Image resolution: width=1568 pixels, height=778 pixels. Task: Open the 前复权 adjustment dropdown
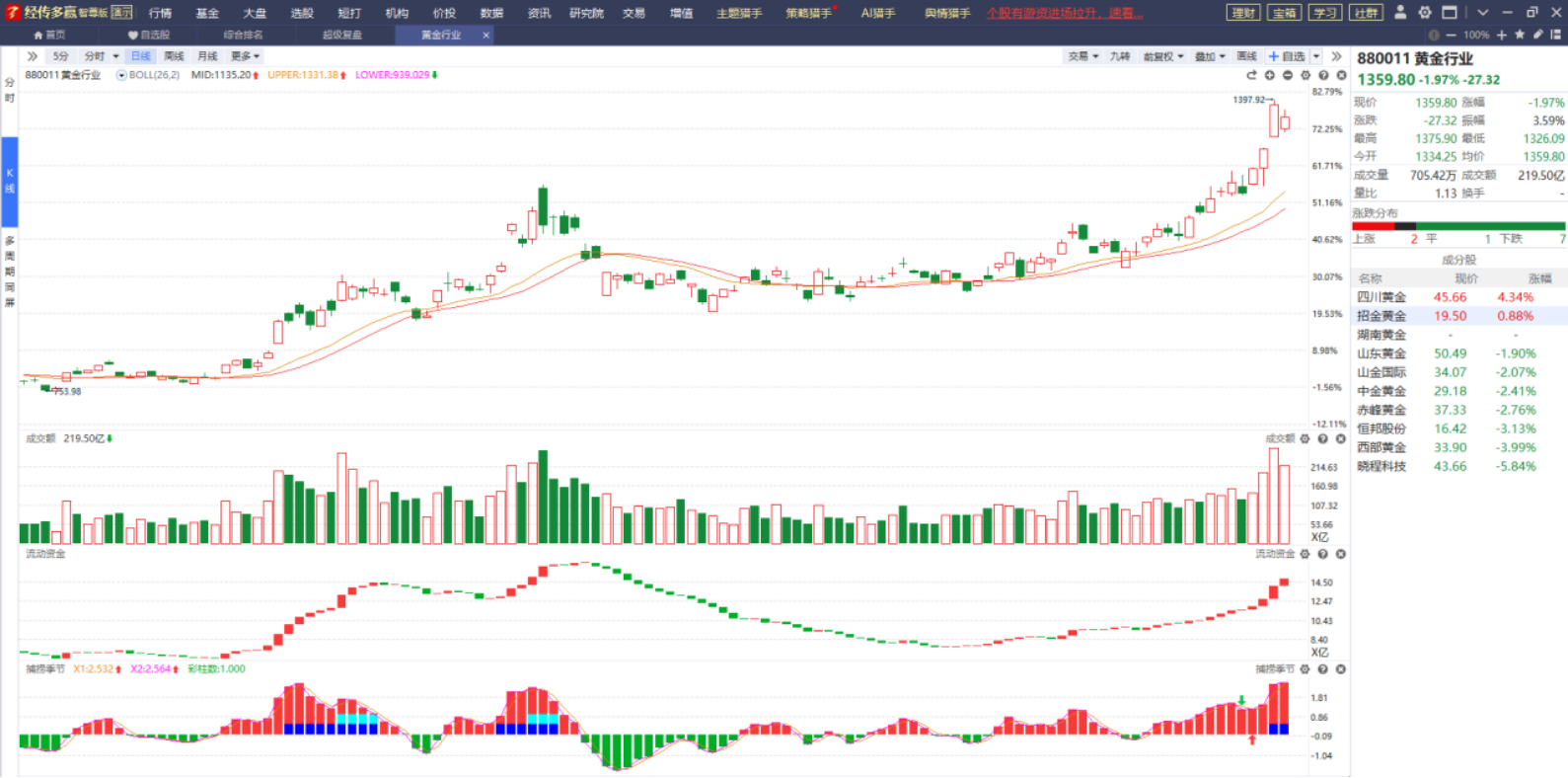[1162, 56]
